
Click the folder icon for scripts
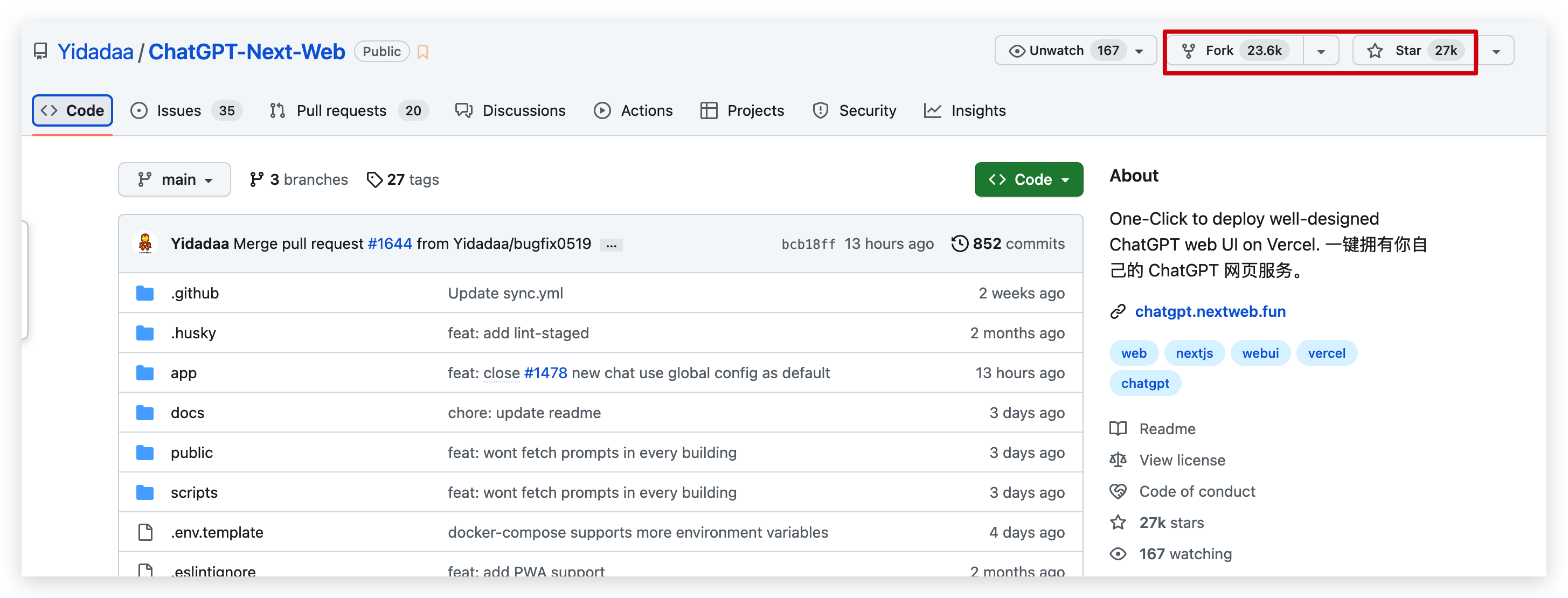point(145,492)
